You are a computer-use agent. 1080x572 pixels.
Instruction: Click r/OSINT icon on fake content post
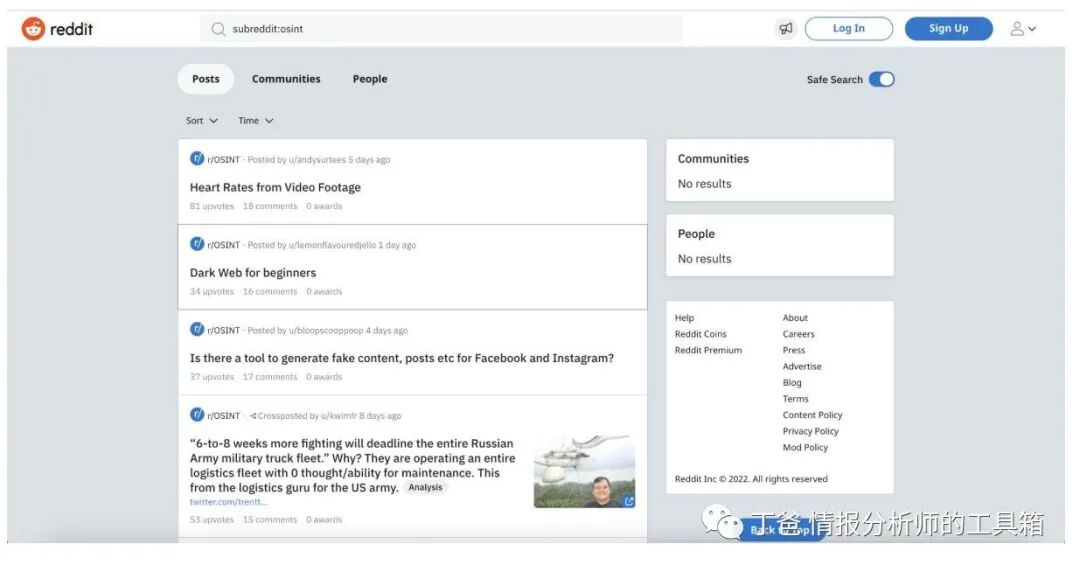click(x=197, y=329)
